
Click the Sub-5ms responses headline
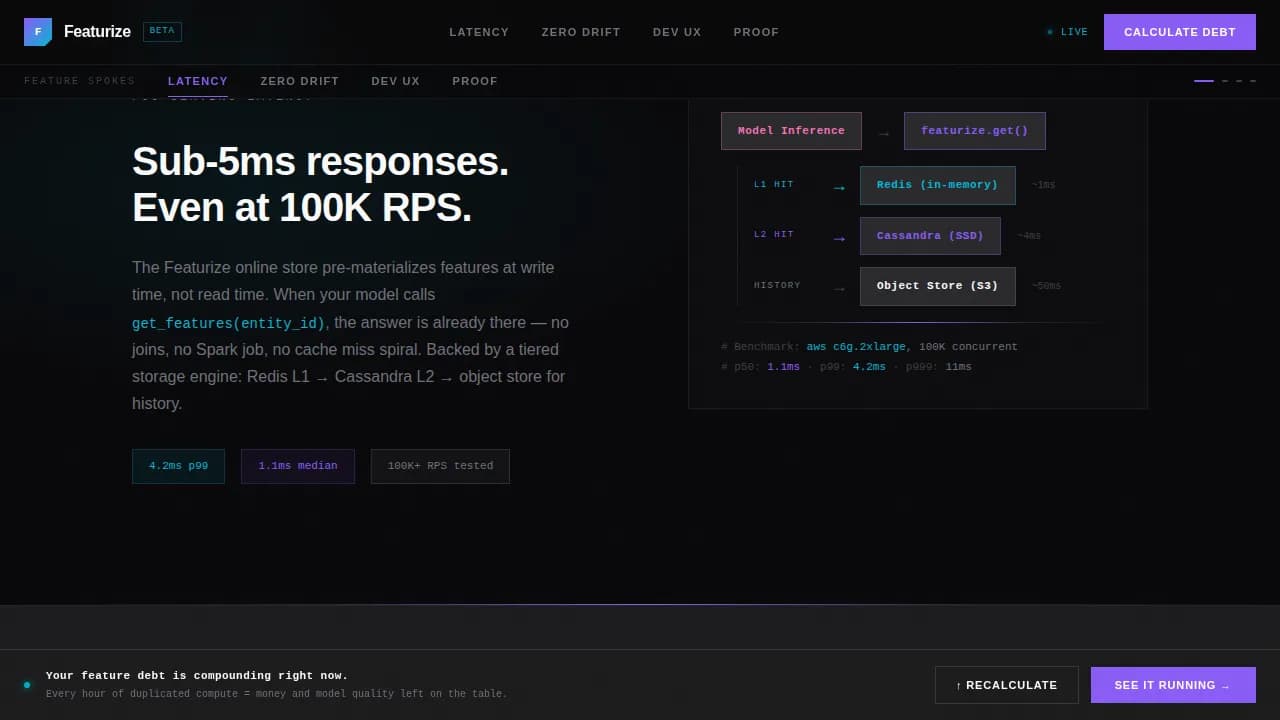(320, 184)
